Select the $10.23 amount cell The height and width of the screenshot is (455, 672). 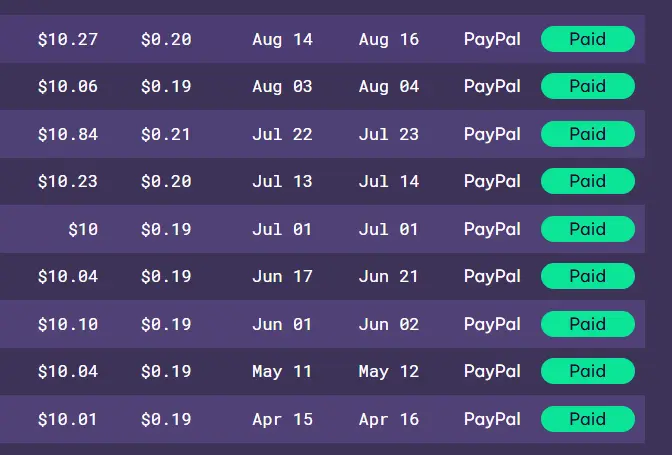[x=68, y=181]
